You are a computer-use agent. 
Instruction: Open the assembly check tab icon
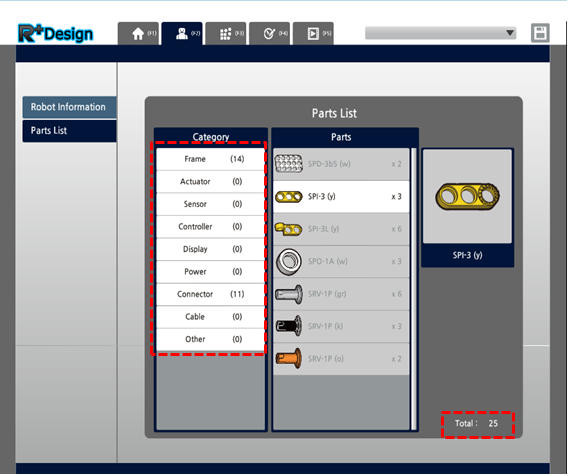(x=269, y=34)
